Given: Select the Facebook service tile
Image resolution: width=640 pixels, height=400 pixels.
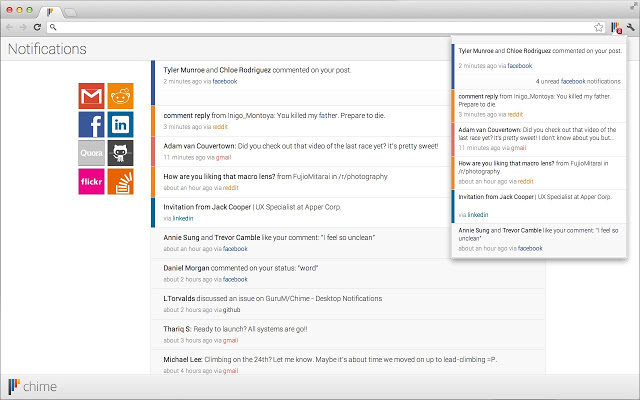Looking at the screenshot, I should (x=91, y=124).
